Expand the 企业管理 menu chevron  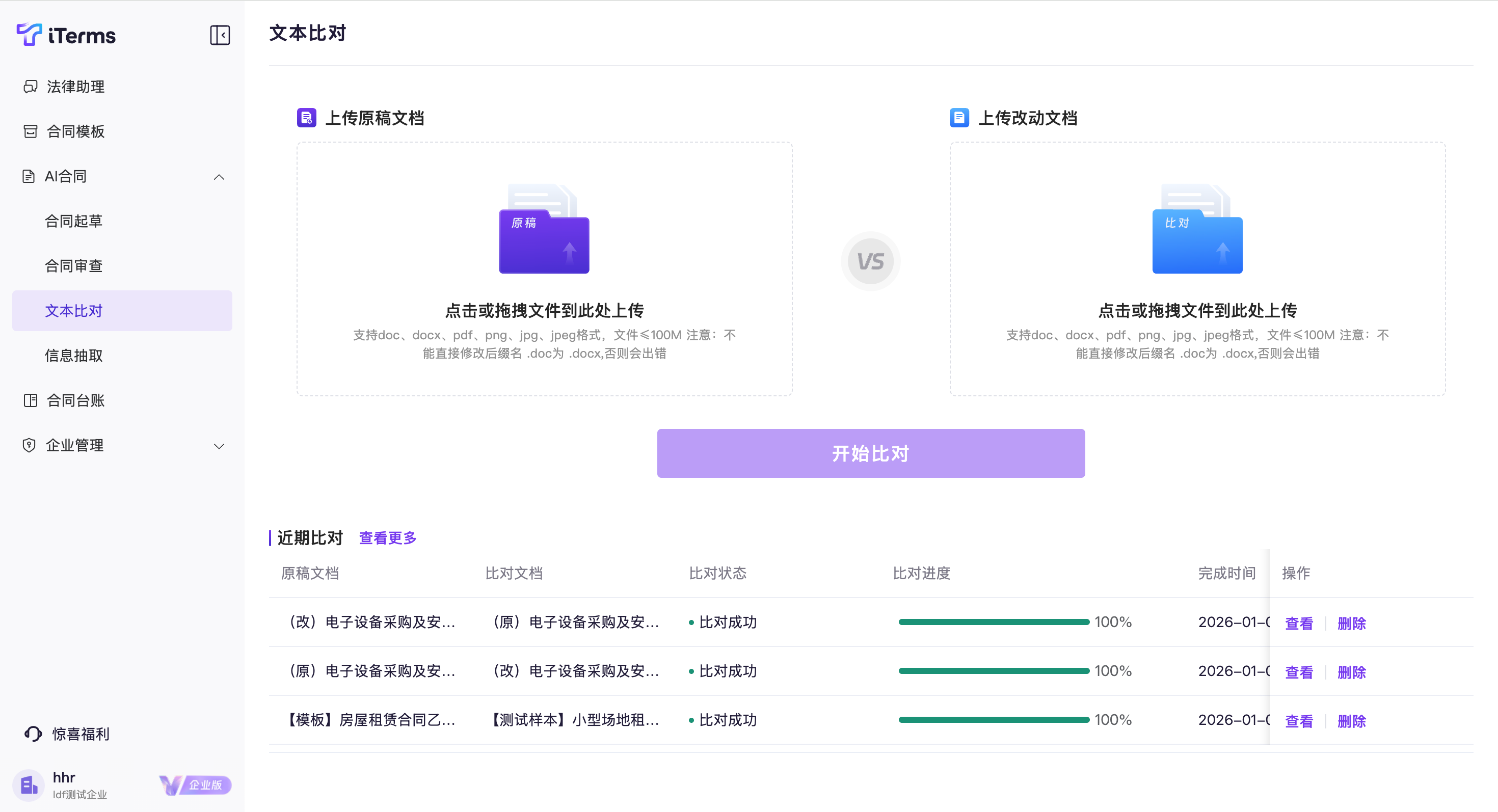pyautogui.click(x=219, y=446)
